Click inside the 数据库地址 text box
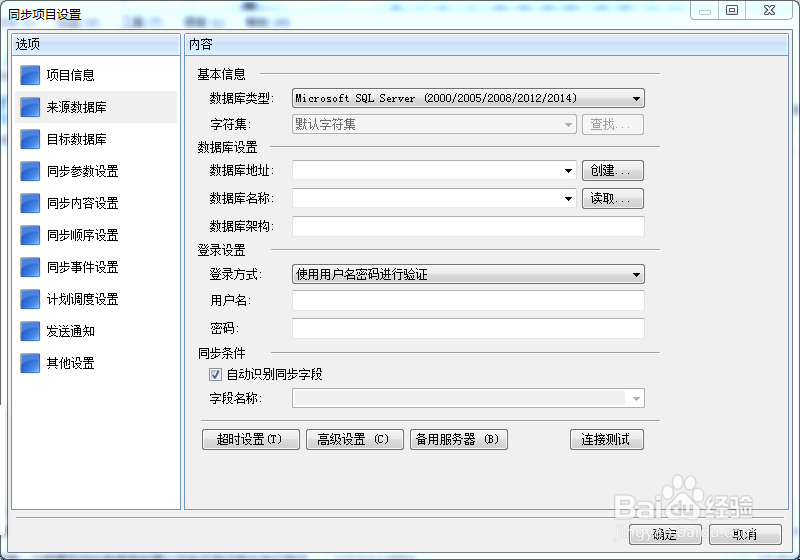 tap(427, 171)
